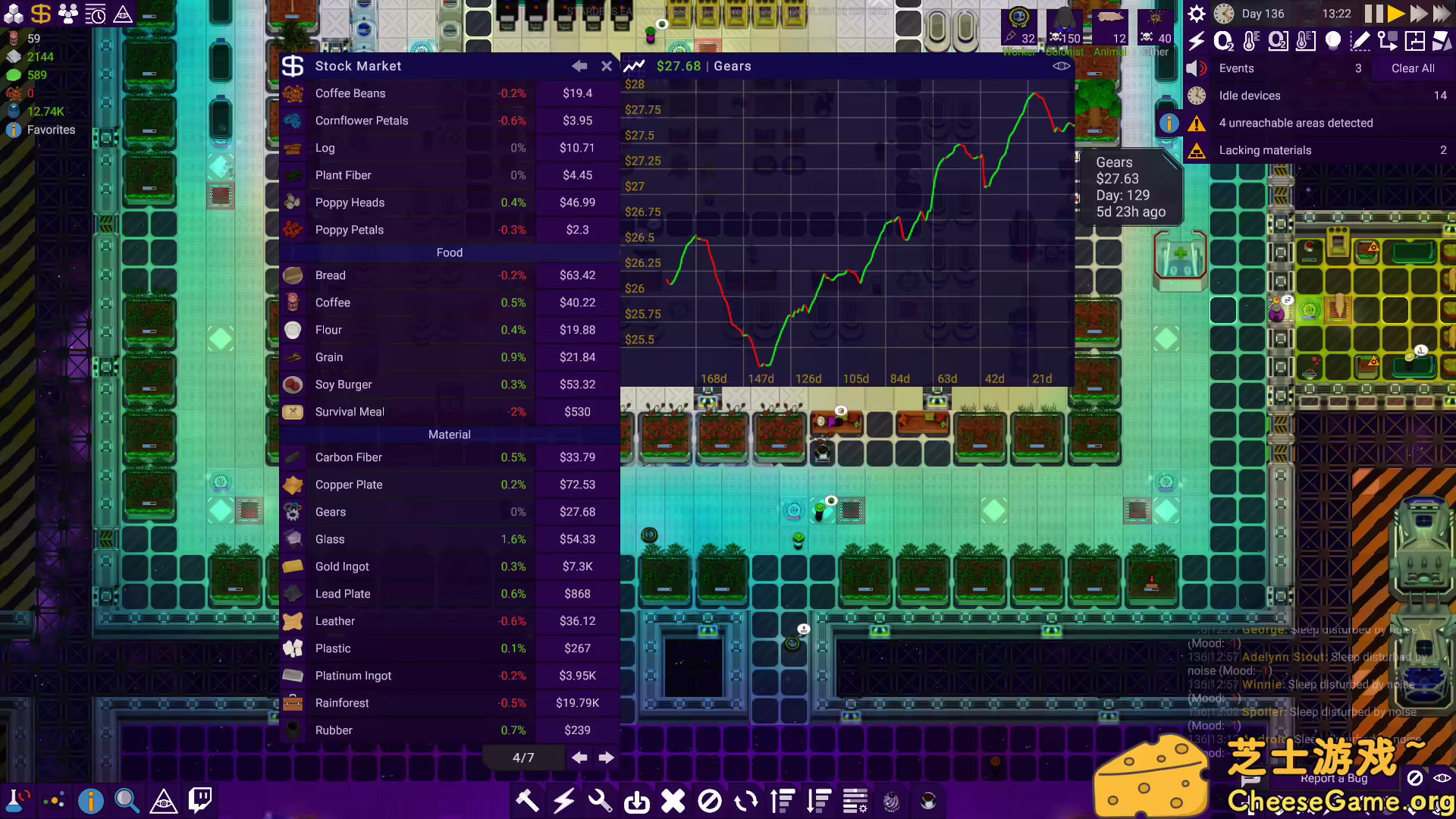Mute the event sound speaker

pyautogui.click(x=1196, y=68)
